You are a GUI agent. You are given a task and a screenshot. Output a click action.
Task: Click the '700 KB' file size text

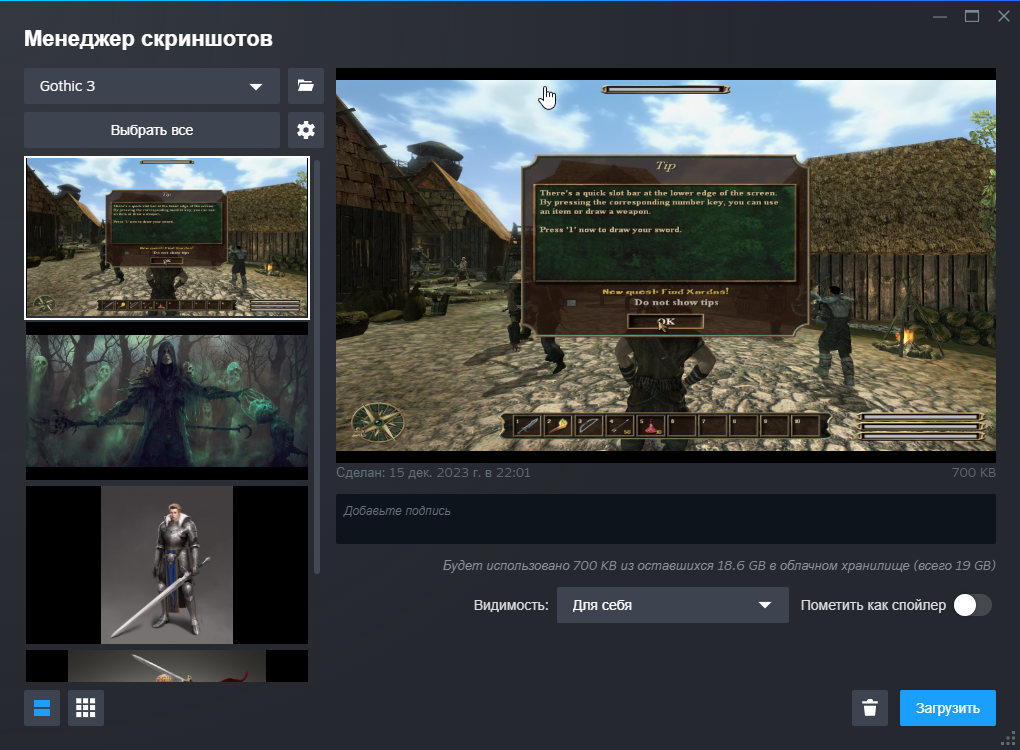click(x=973, y=473)
